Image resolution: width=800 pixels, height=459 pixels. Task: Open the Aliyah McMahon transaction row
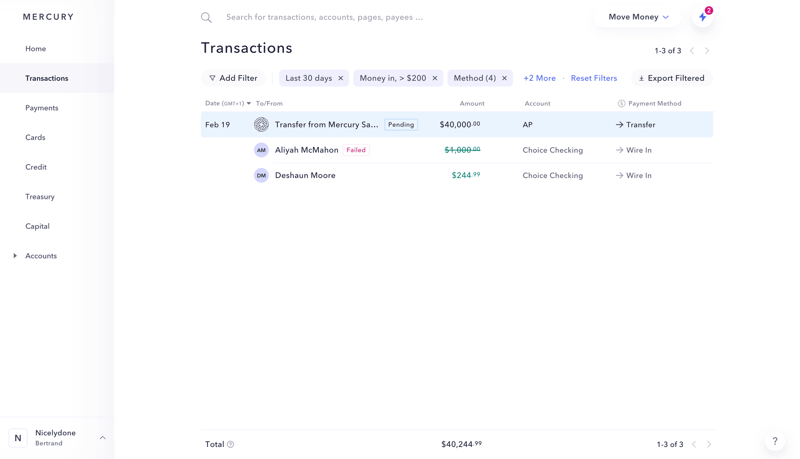(x=457, y=150)
